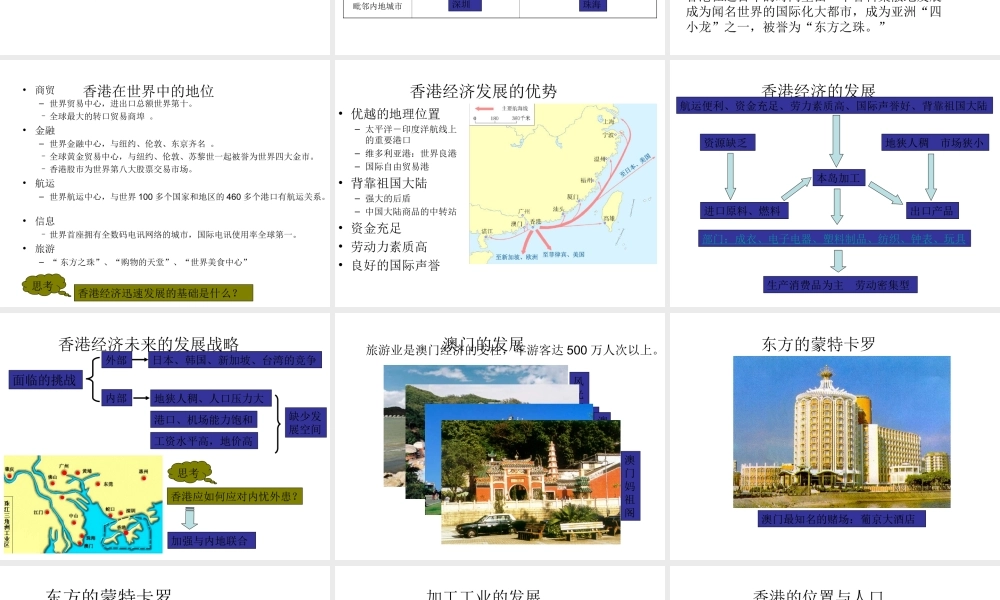Click the box 日本、韩国、新加坡、台湾的竞争
The width and height of the screenshot is (1000, 600).
point(235,360)
